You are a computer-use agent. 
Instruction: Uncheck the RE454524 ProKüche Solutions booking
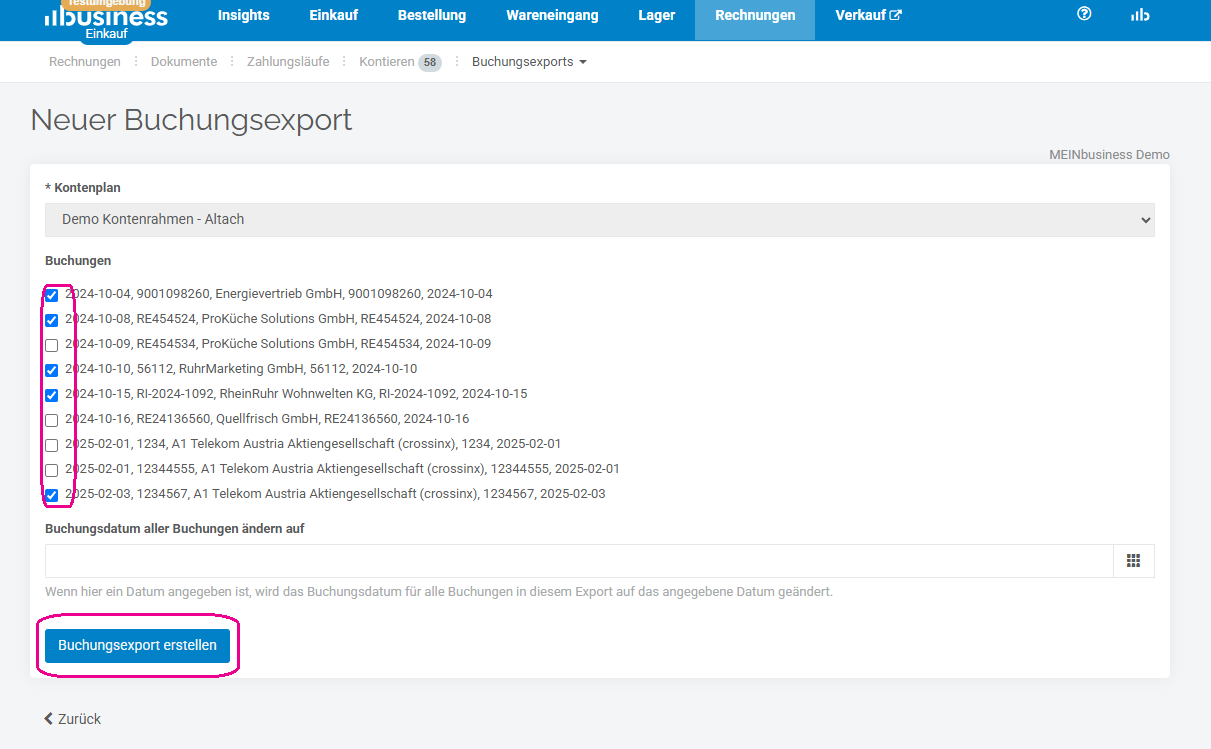point(52,320)
